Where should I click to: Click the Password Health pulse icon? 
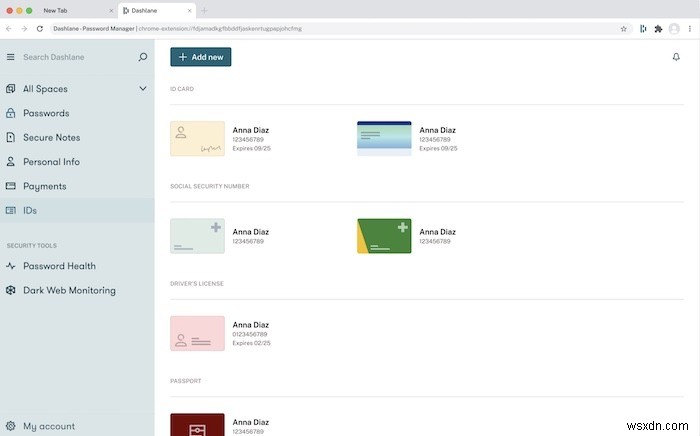coord(11,266)
